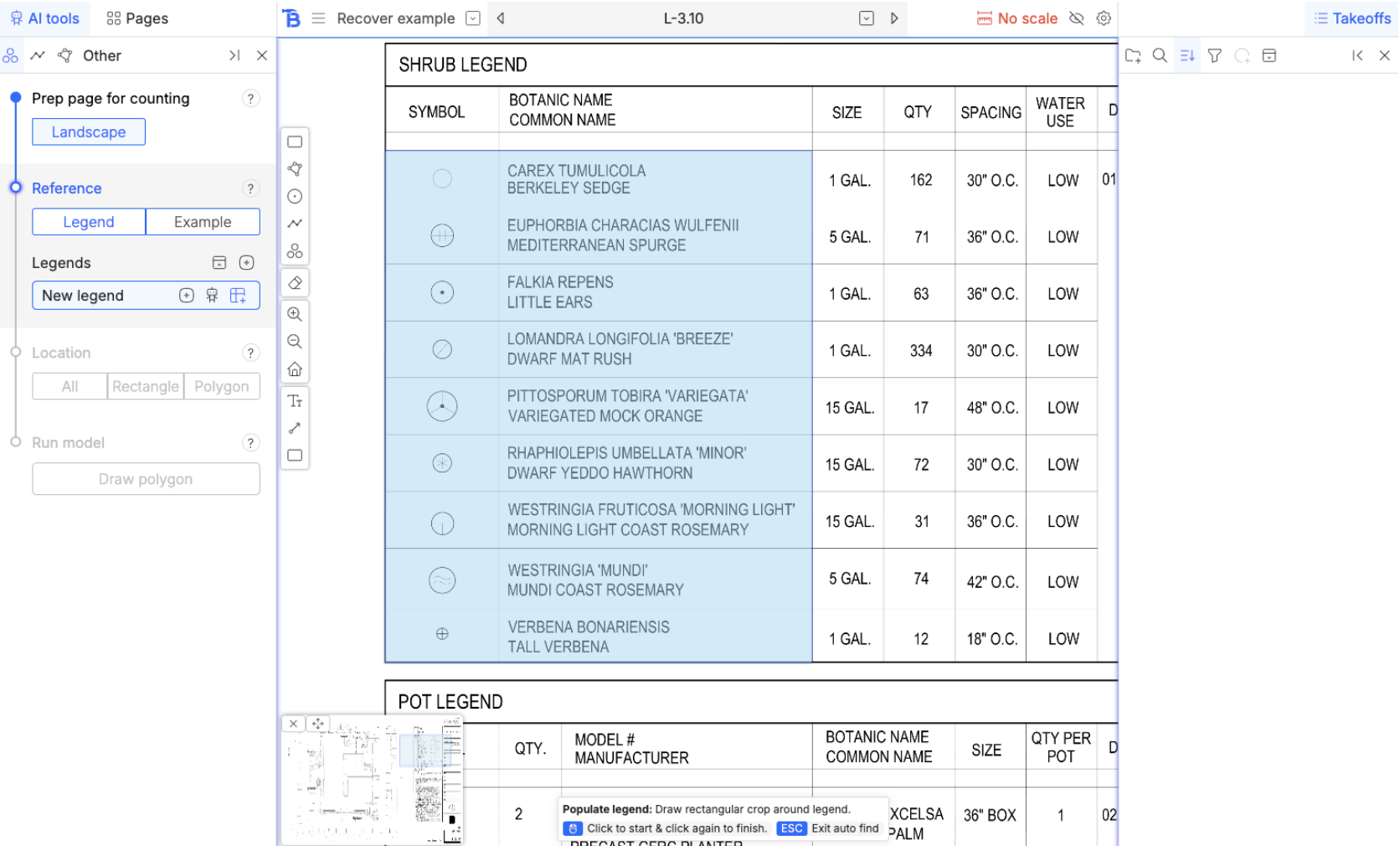The width and height of the screenshot is (1400, 846).
Task: Collapse the left AI tools panel
Action: 234,55
